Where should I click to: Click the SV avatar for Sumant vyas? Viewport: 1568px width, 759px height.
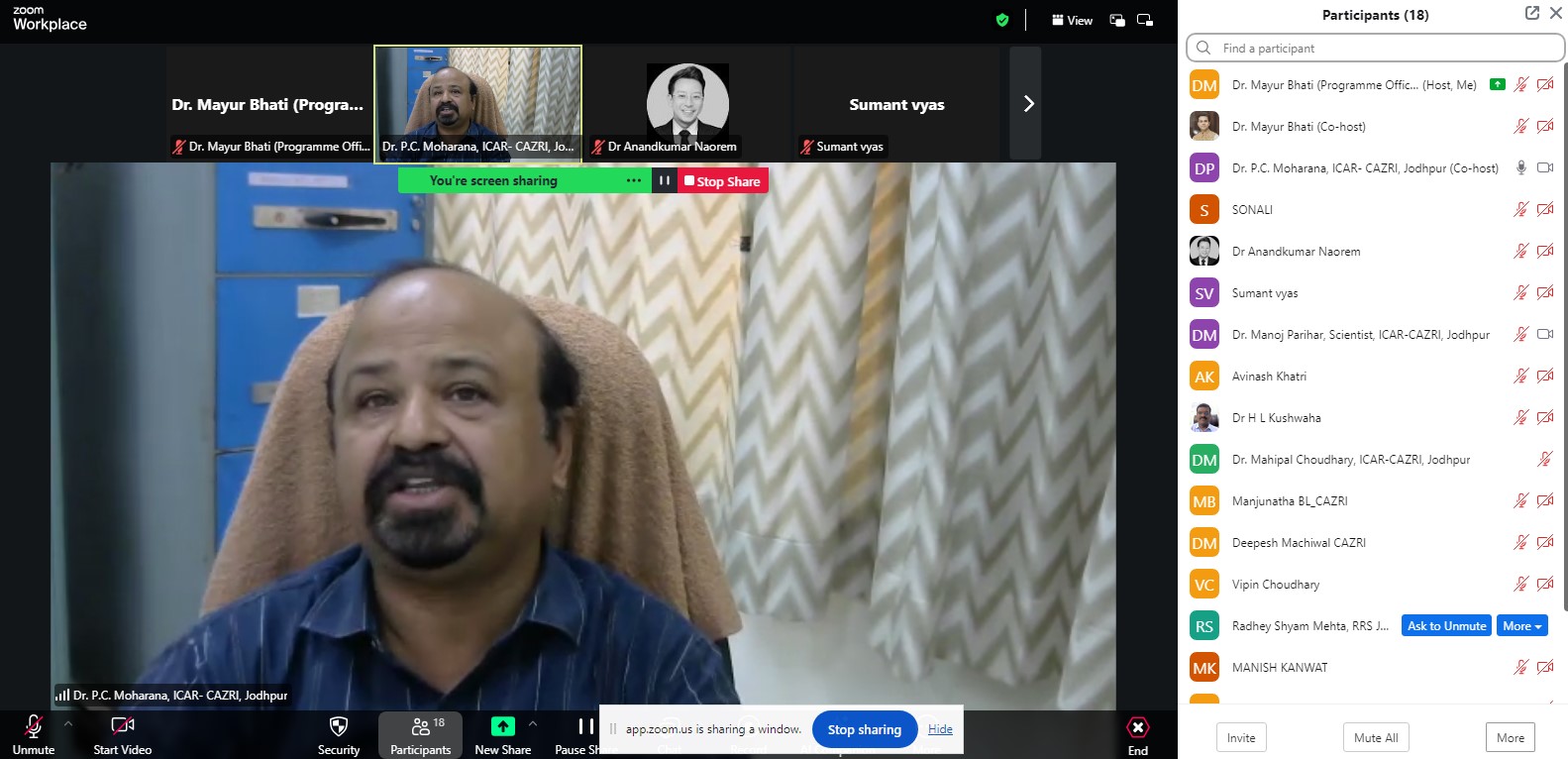(1204, 293)
